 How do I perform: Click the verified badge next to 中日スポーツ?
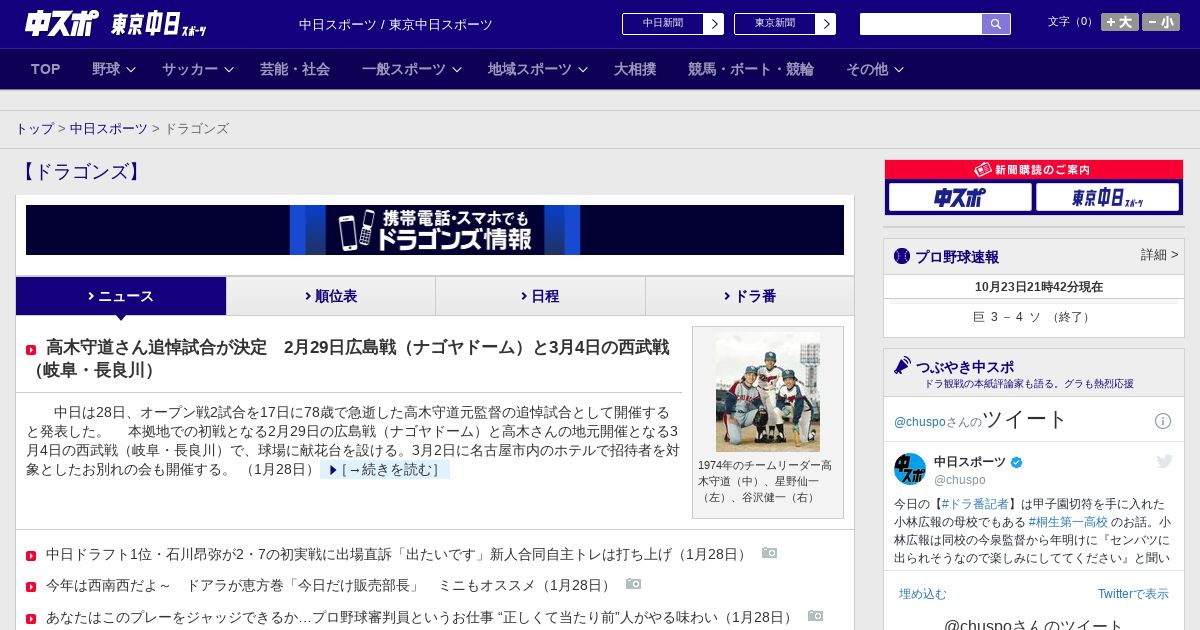1017,462
